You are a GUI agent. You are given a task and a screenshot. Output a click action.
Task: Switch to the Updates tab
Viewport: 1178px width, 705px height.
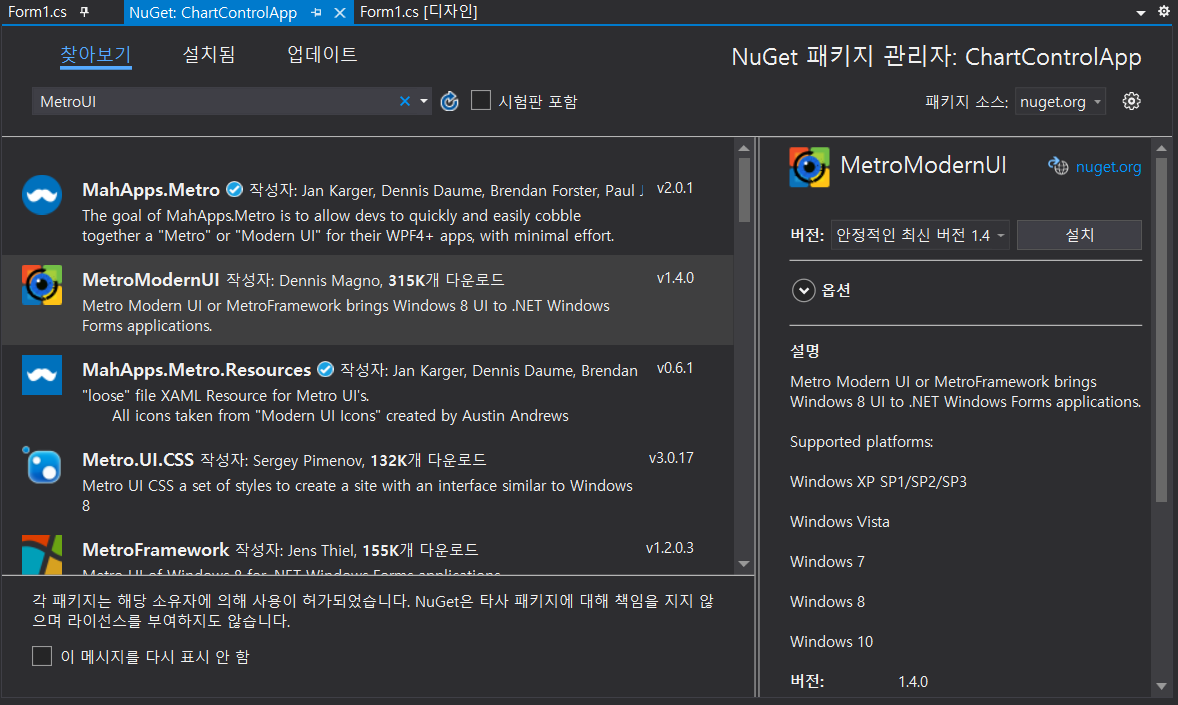(x=322, y=54)
